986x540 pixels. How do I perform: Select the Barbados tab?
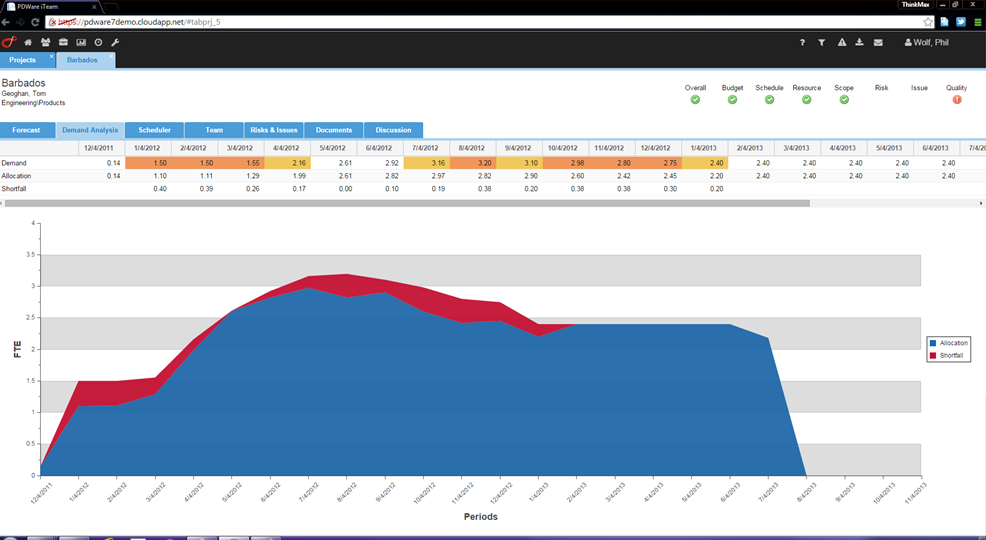(x=82, y=60)
